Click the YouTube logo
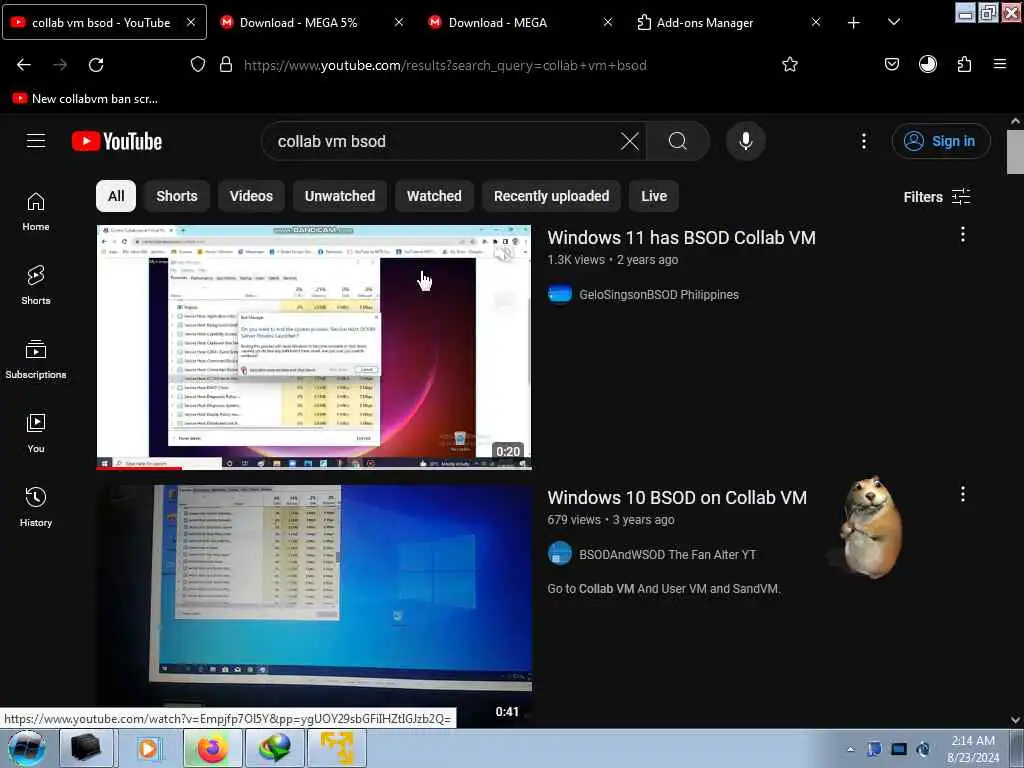Screen dimensions: 1024x768 [x=117, y=141]
